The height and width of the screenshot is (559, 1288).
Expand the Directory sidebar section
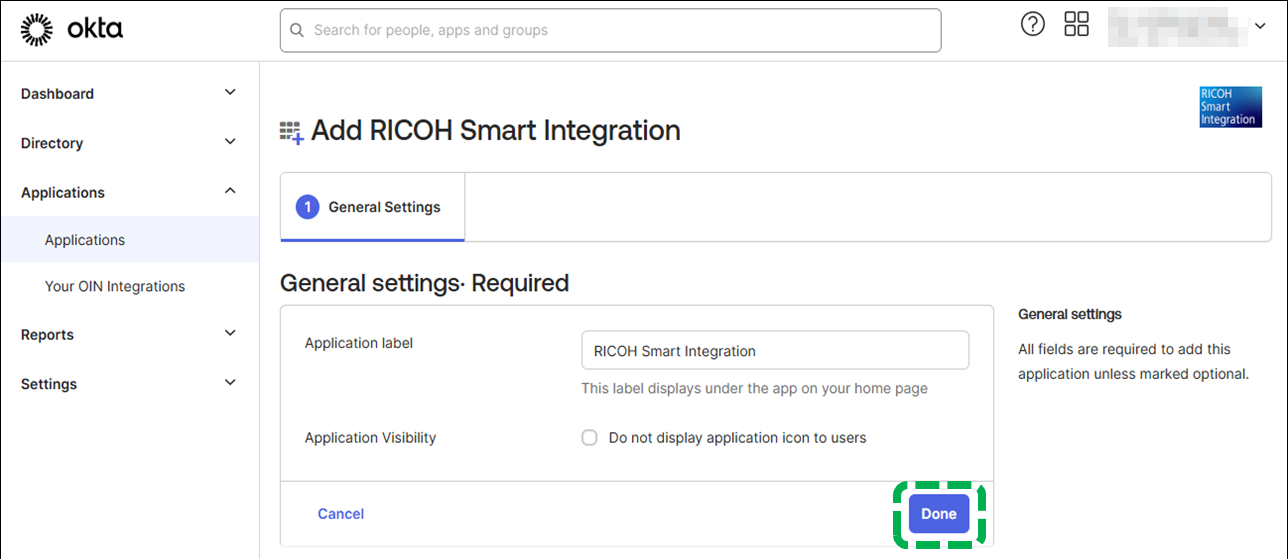click(x=128, y=143)
